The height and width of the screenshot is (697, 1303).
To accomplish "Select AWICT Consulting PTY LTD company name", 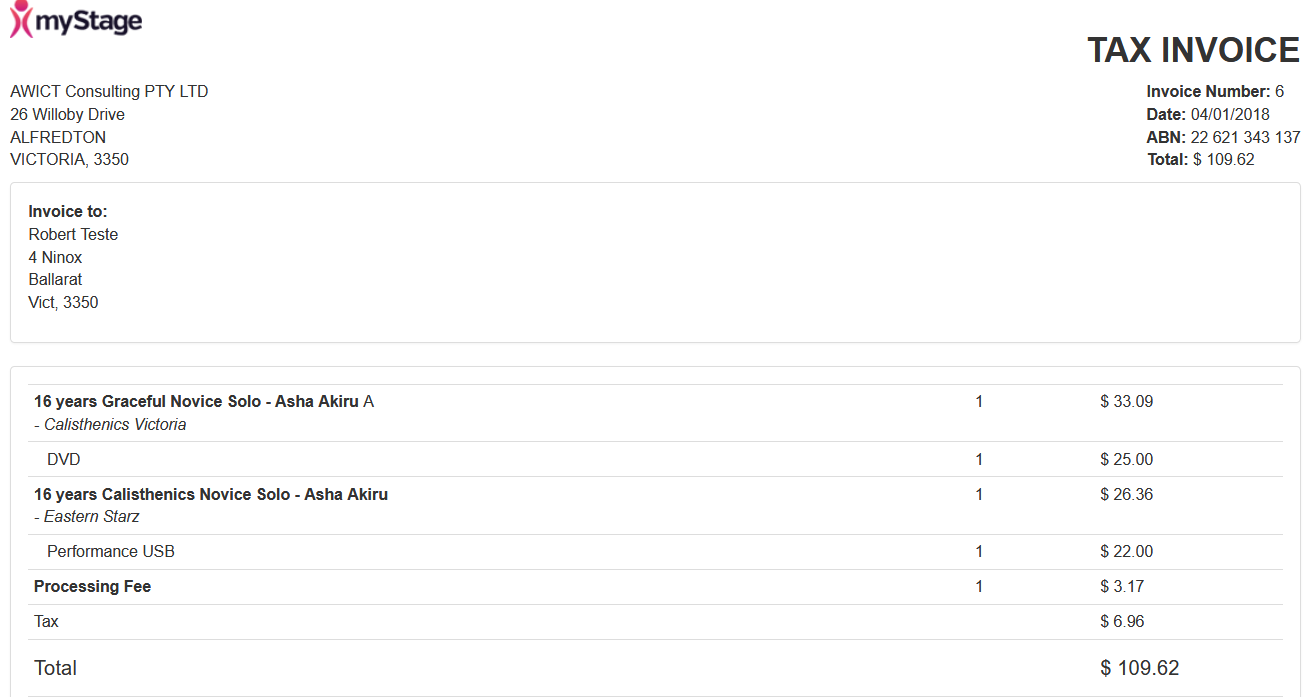I will click(109, 91).
